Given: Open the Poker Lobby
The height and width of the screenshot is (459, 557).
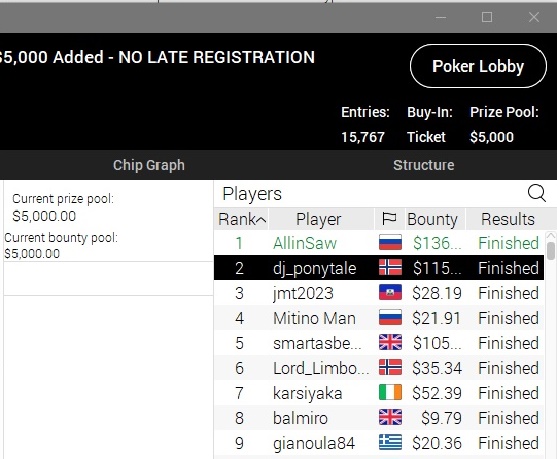Looking at the screenshot, I should tap(478, 66).
